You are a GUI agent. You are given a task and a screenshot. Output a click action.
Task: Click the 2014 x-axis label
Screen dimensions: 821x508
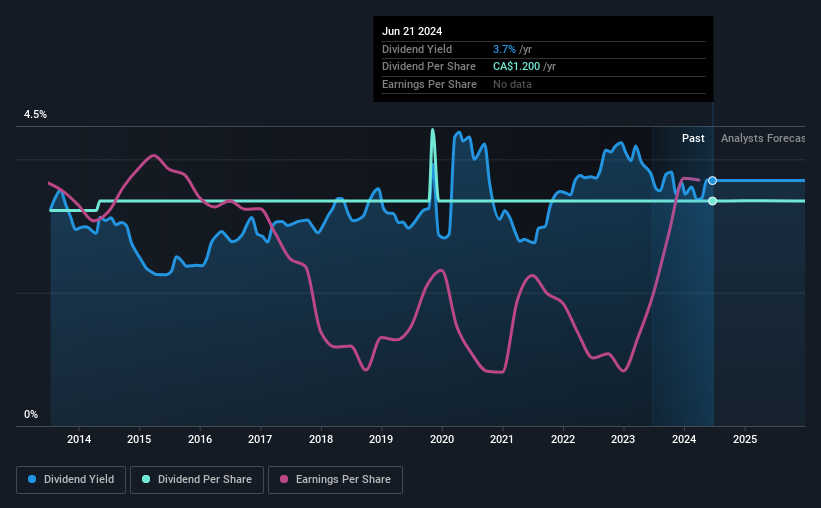click(x=79, y=439)
